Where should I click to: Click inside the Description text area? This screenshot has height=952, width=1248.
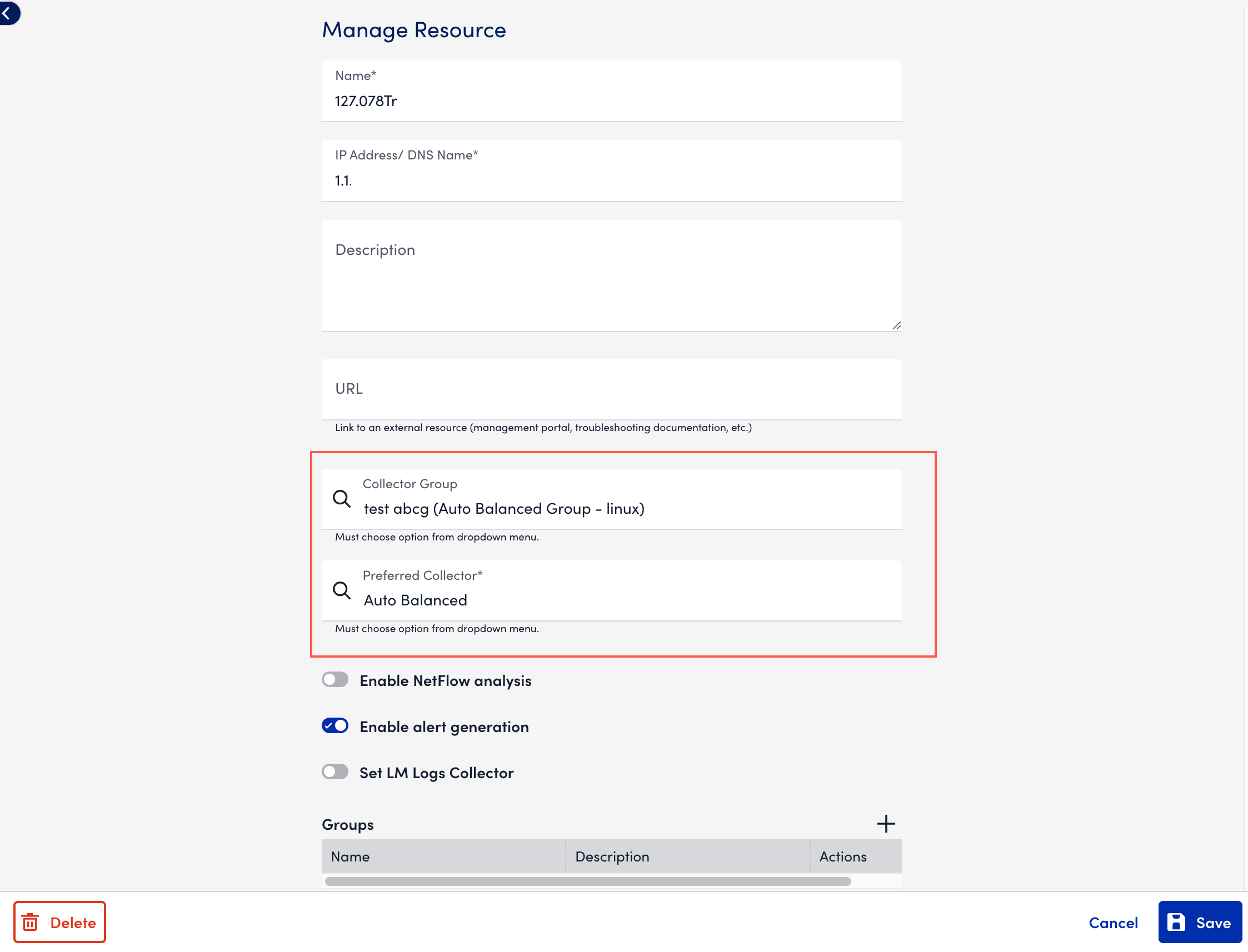point(612,276)
